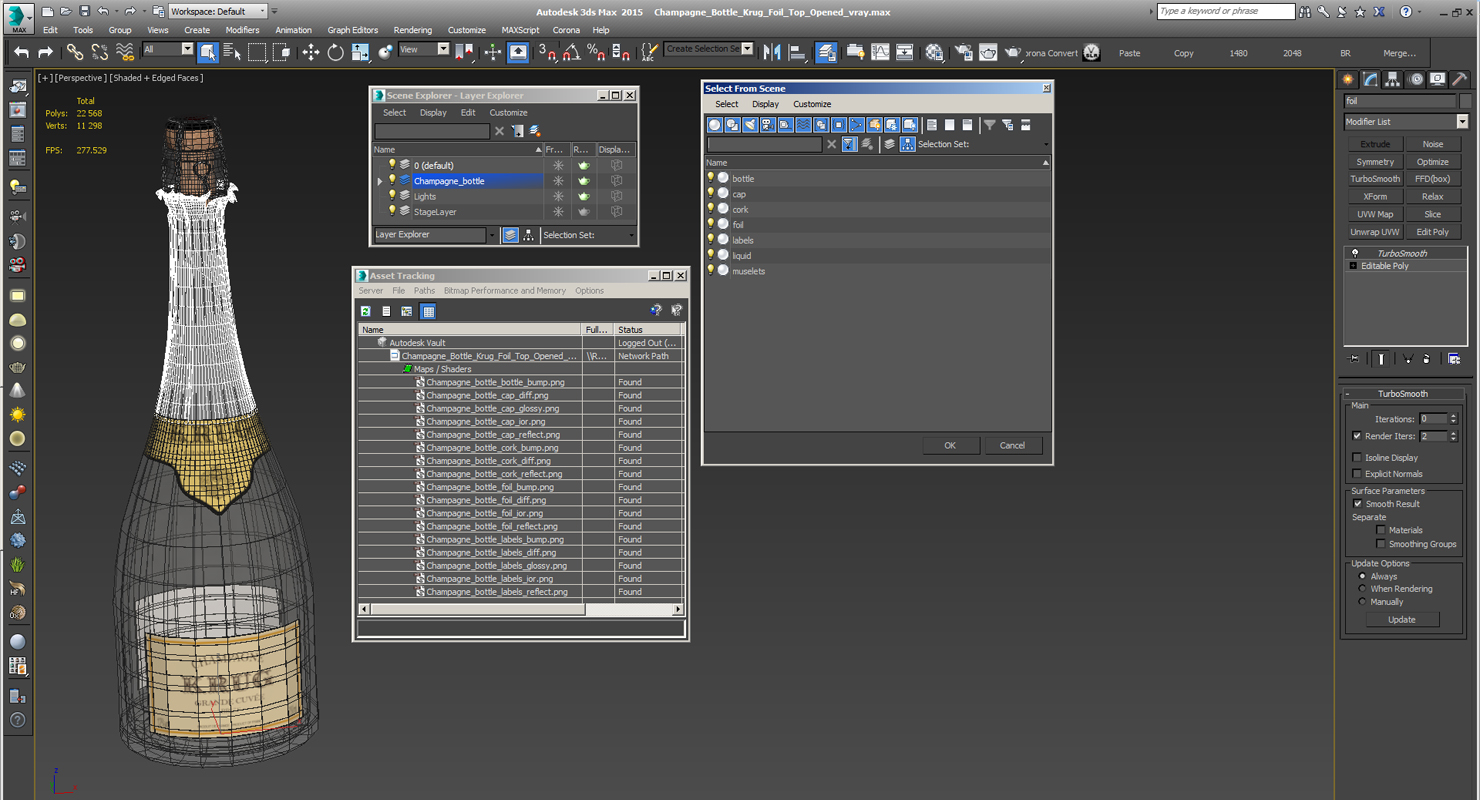Select the When Rendering radio button
The height and width of the screenshot is (800, 1480).
(1362, 589)
